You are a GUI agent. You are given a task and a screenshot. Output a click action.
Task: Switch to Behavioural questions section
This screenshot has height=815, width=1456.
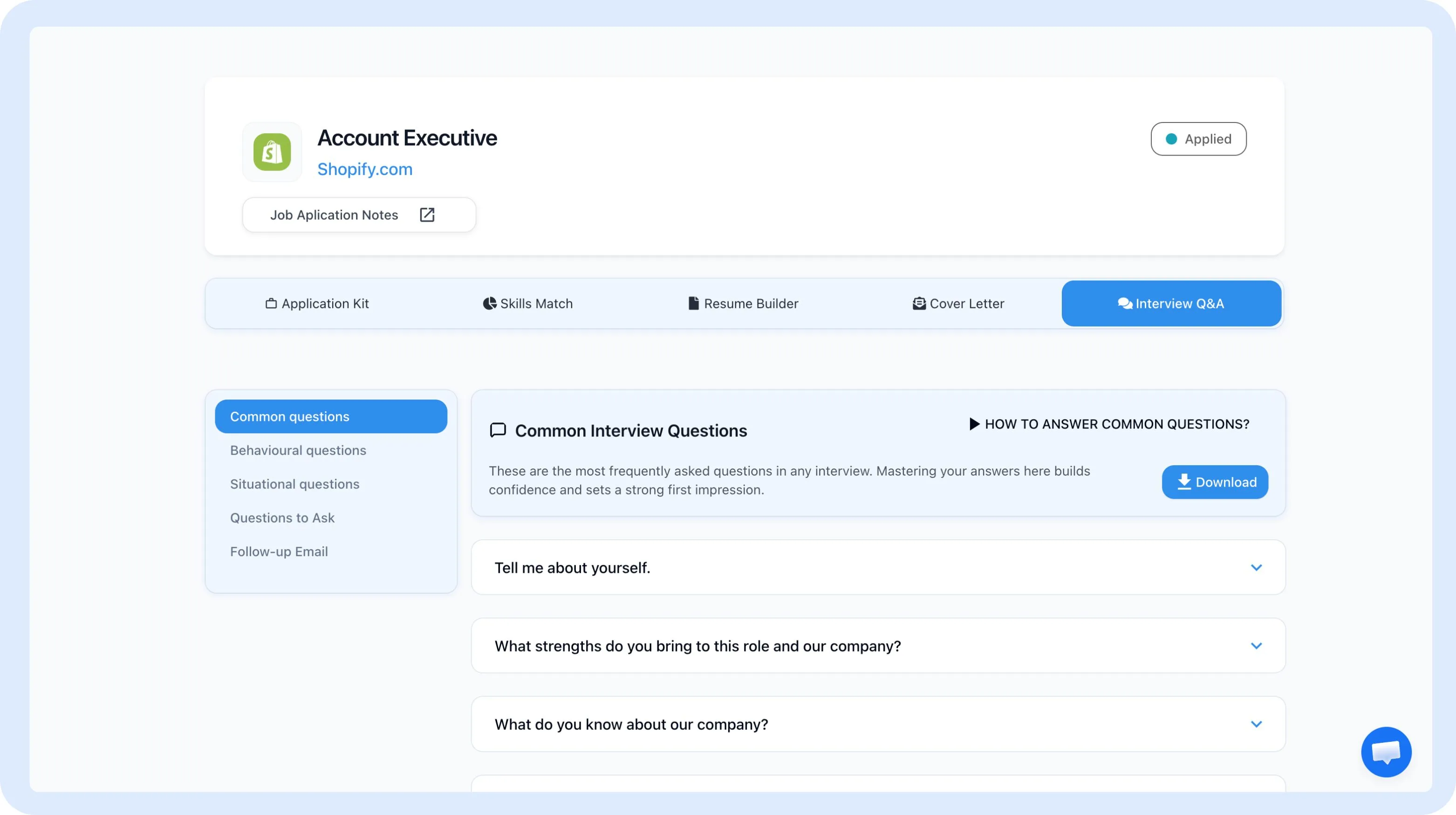pyautogui.click(x=298, y=450)
